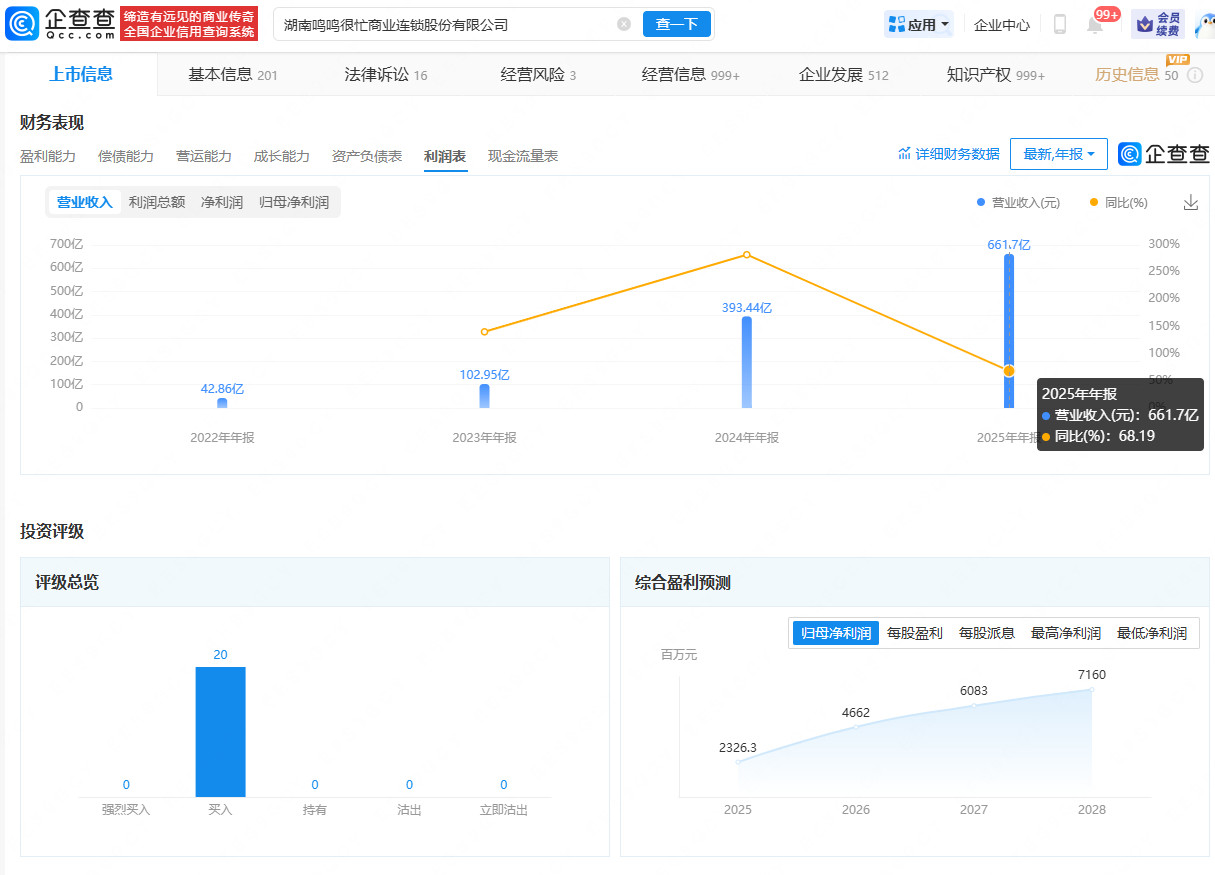Toggle 营业收入(元) legend series

click(x=1018, y=202)
